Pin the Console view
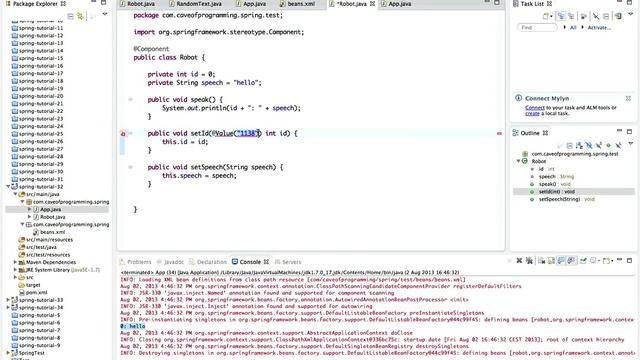640x360 pixels. click(x=583, y=261)
